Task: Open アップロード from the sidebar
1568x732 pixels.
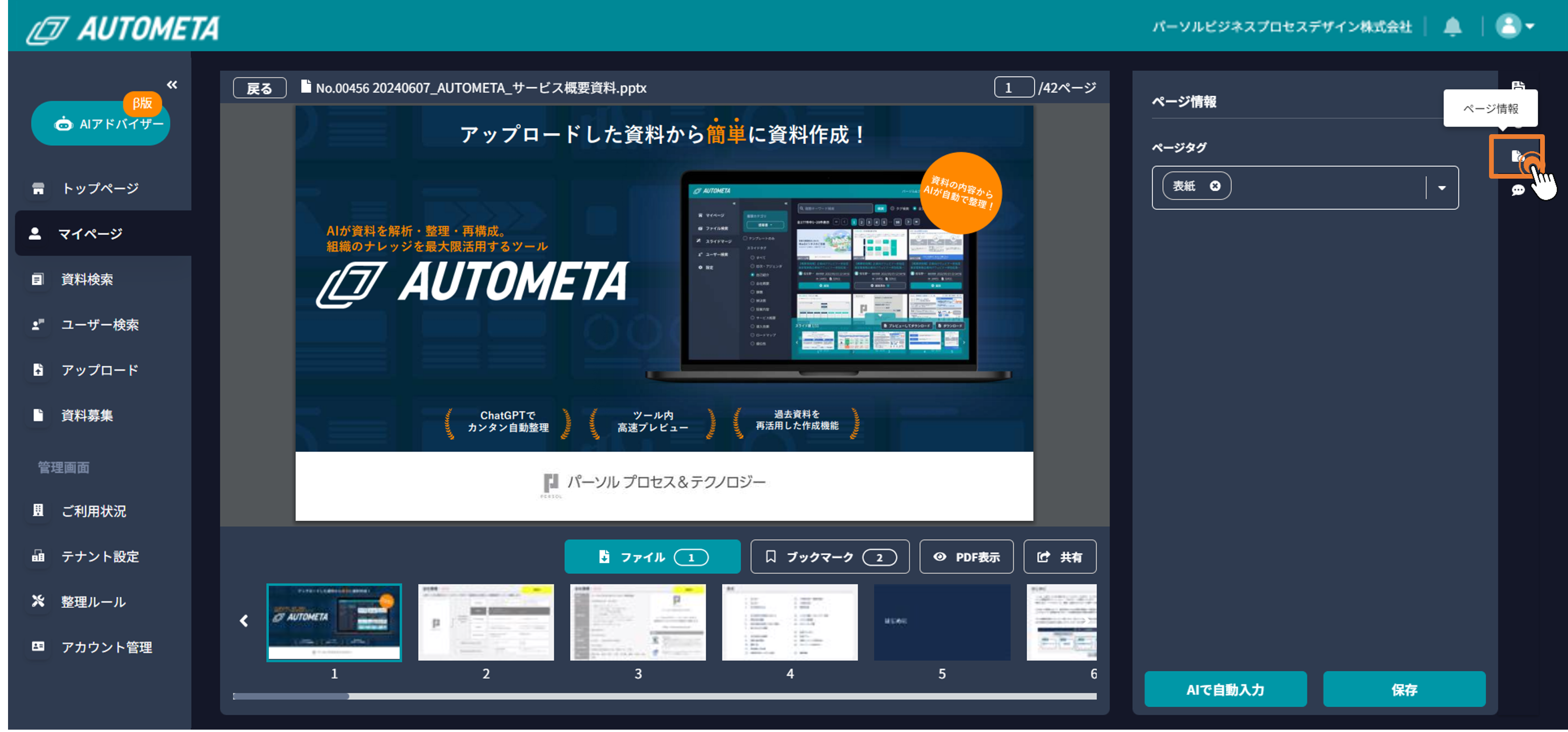Action: (x=100, y=370)
